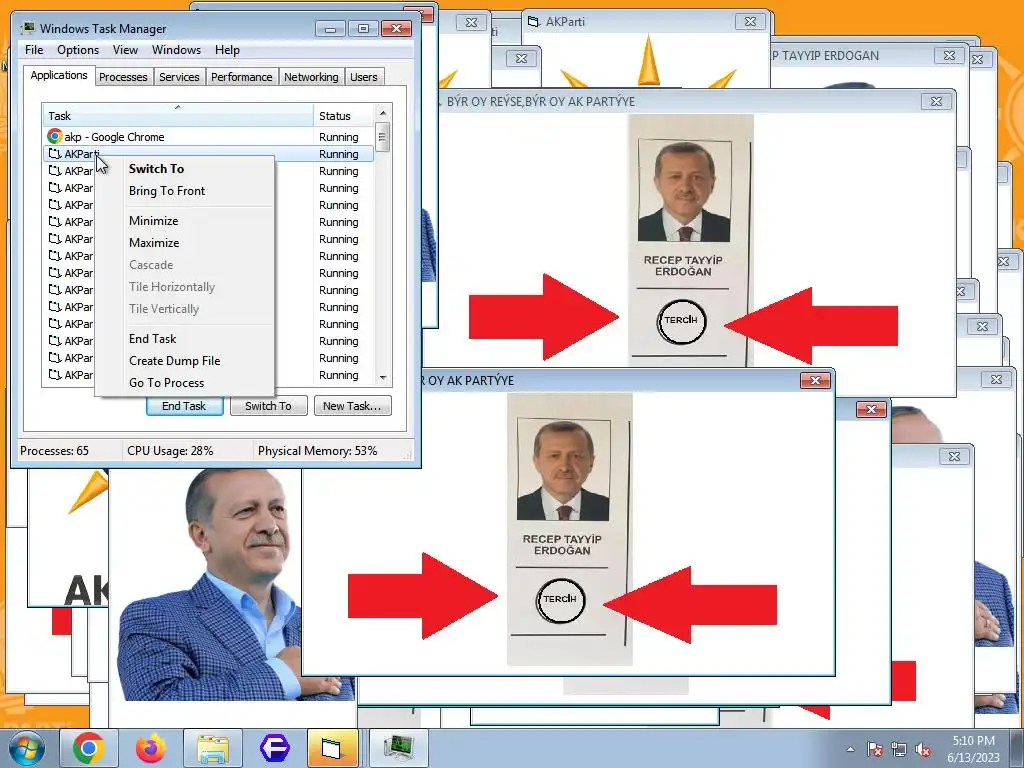Close the 'OY AK PARTÝYE' front popup
This screenshot has width=1024, height=768.
coord(815,380)
